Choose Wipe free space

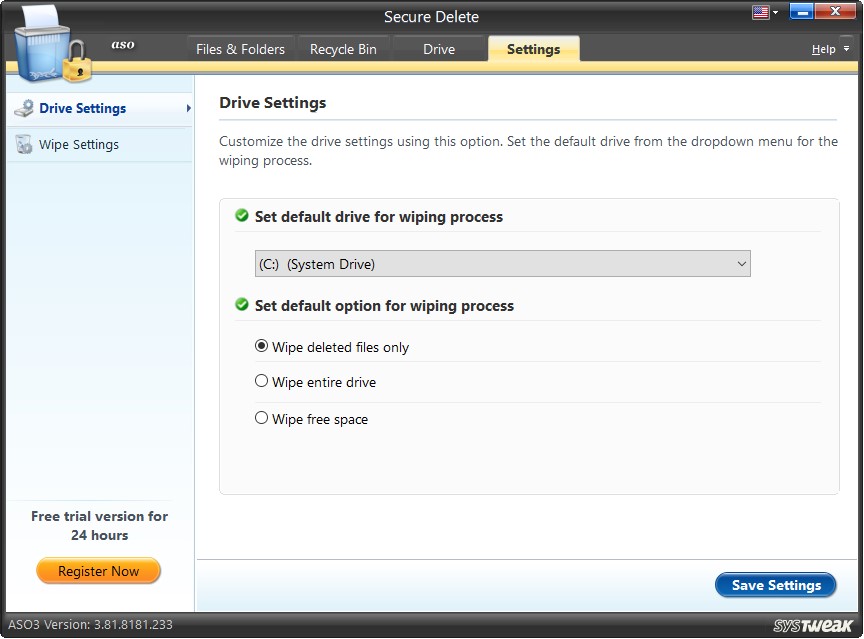tap(261, 418)
